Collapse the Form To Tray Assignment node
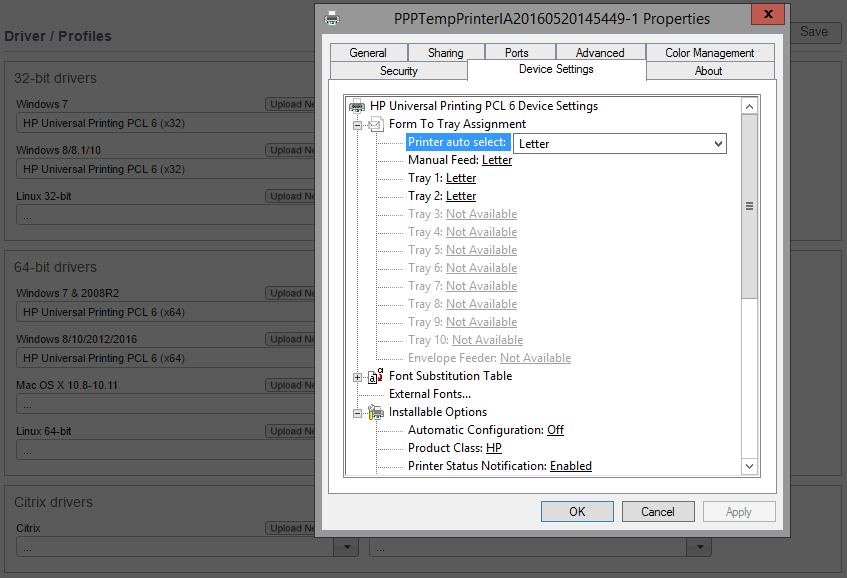This screenshot has height=578, width=847. pyautogui.click(x=358, y=125)
